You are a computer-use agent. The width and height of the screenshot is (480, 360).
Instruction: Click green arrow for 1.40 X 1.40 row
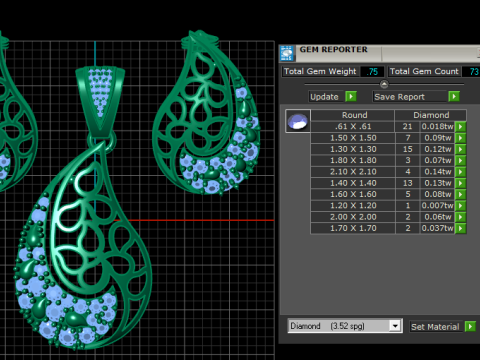pos(461,183)
